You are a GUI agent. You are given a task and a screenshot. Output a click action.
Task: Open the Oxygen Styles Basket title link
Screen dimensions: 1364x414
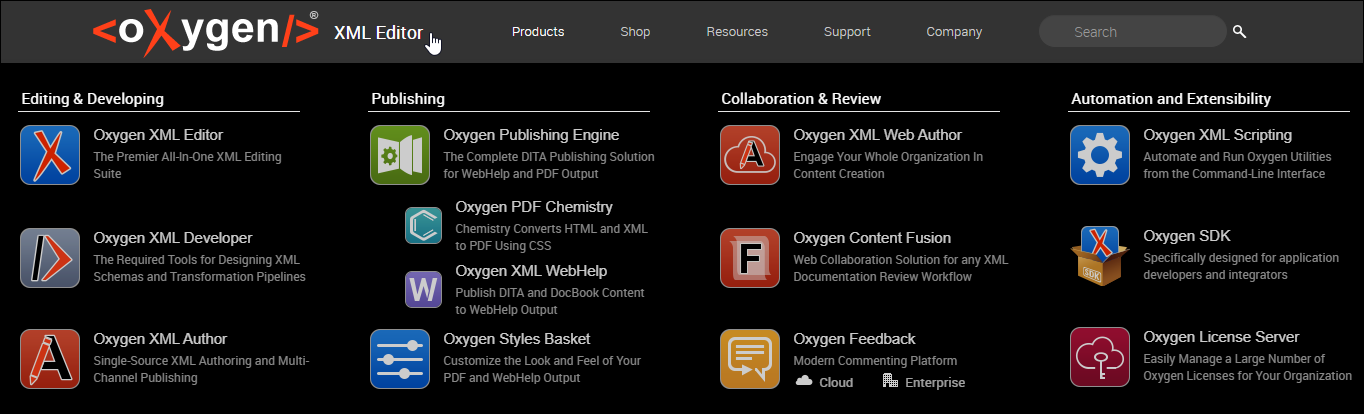click(x=517, y=339)
